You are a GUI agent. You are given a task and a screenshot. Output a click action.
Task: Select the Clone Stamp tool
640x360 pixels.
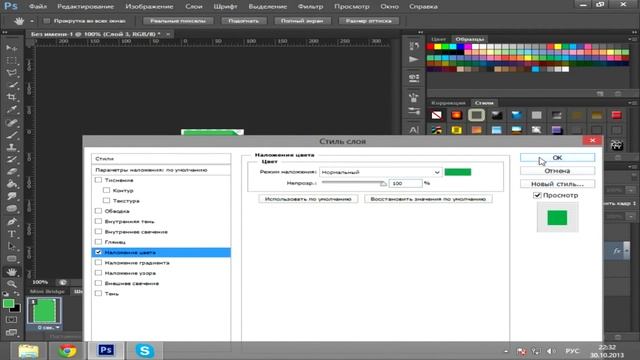point(11,147)
